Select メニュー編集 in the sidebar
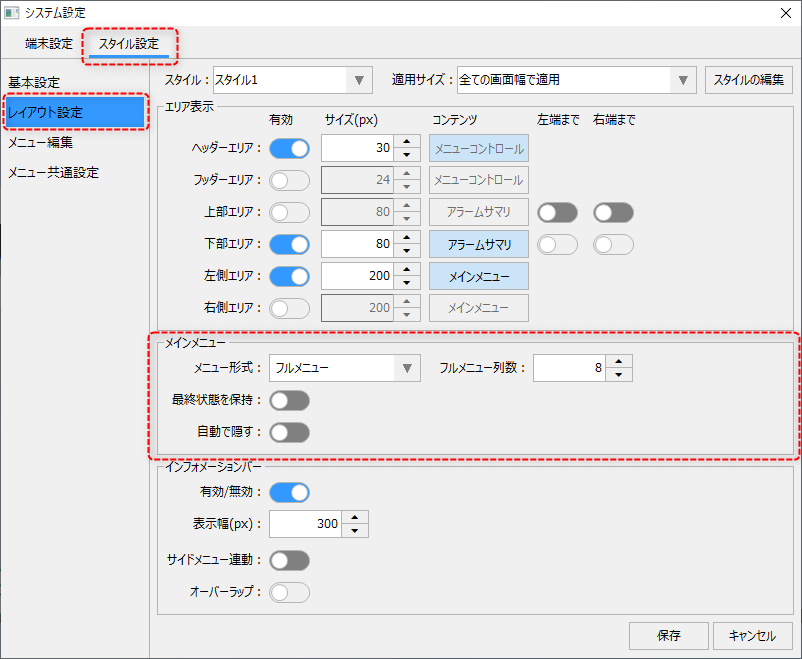 coord(40,142)
